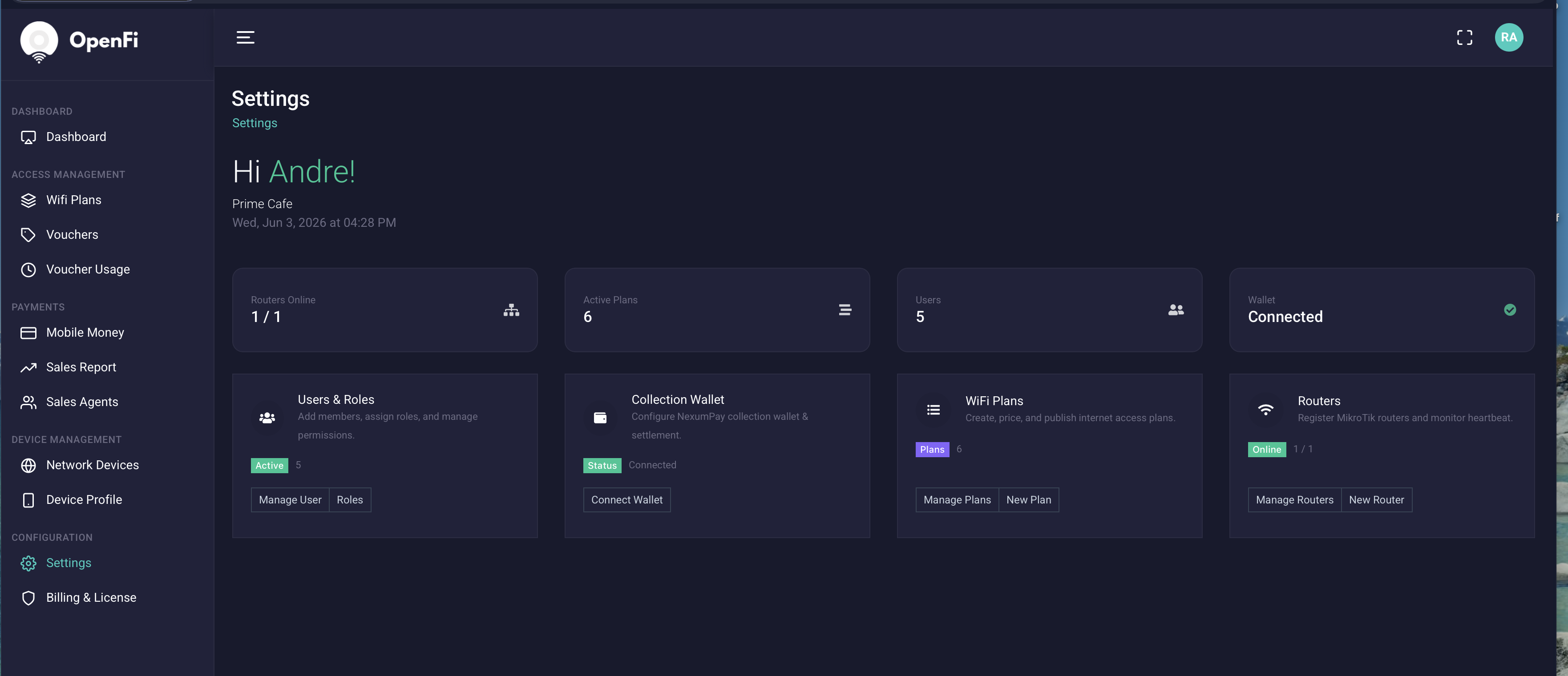This screenshot has height=676, width=1568.
Task: Click the Collection Wallet card title
Action: pyautogui.click(x=678, y=400)
